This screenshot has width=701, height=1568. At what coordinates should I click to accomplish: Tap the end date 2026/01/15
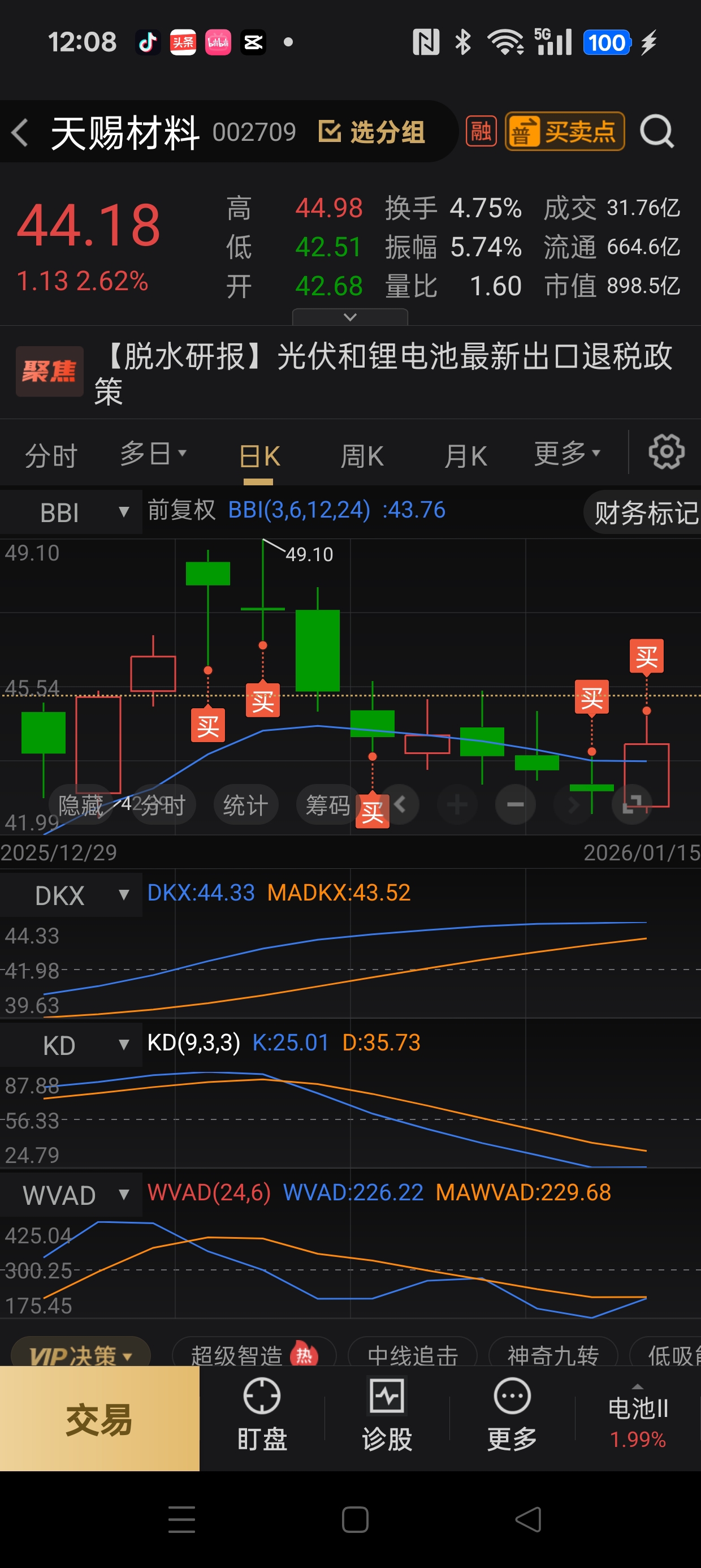click(x=642, y=852)
